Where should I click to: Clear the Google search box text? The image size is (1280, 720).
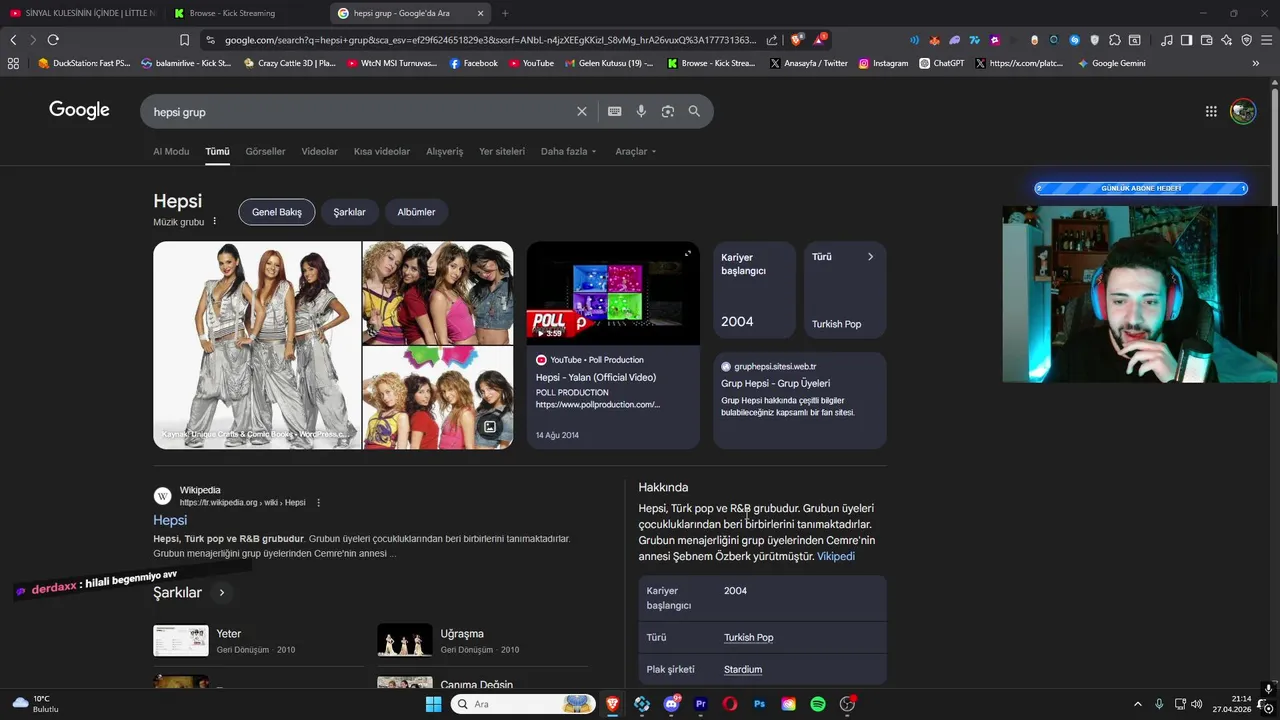point(582,111)
